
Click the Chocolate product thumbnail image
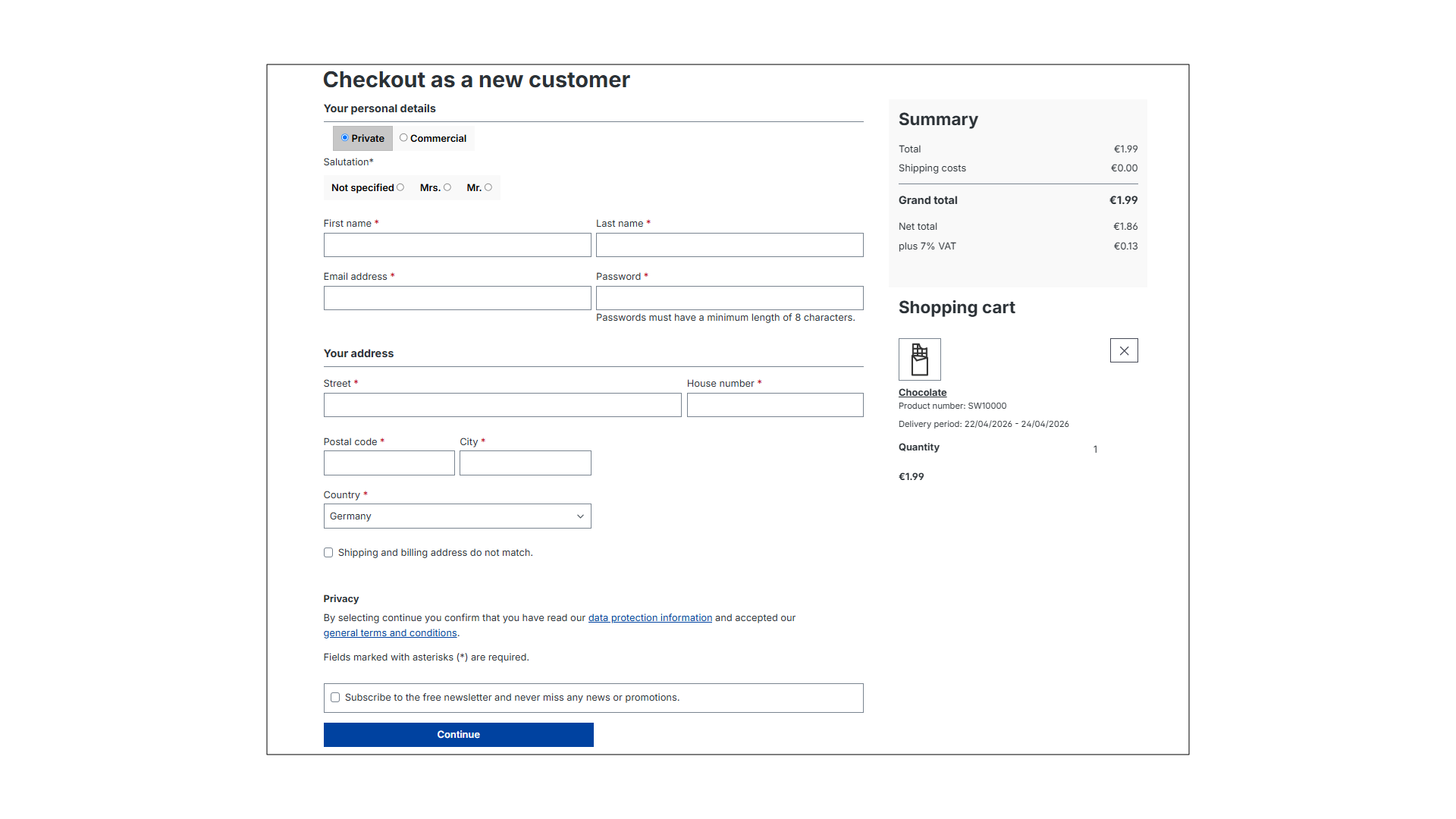click(919, 359)
